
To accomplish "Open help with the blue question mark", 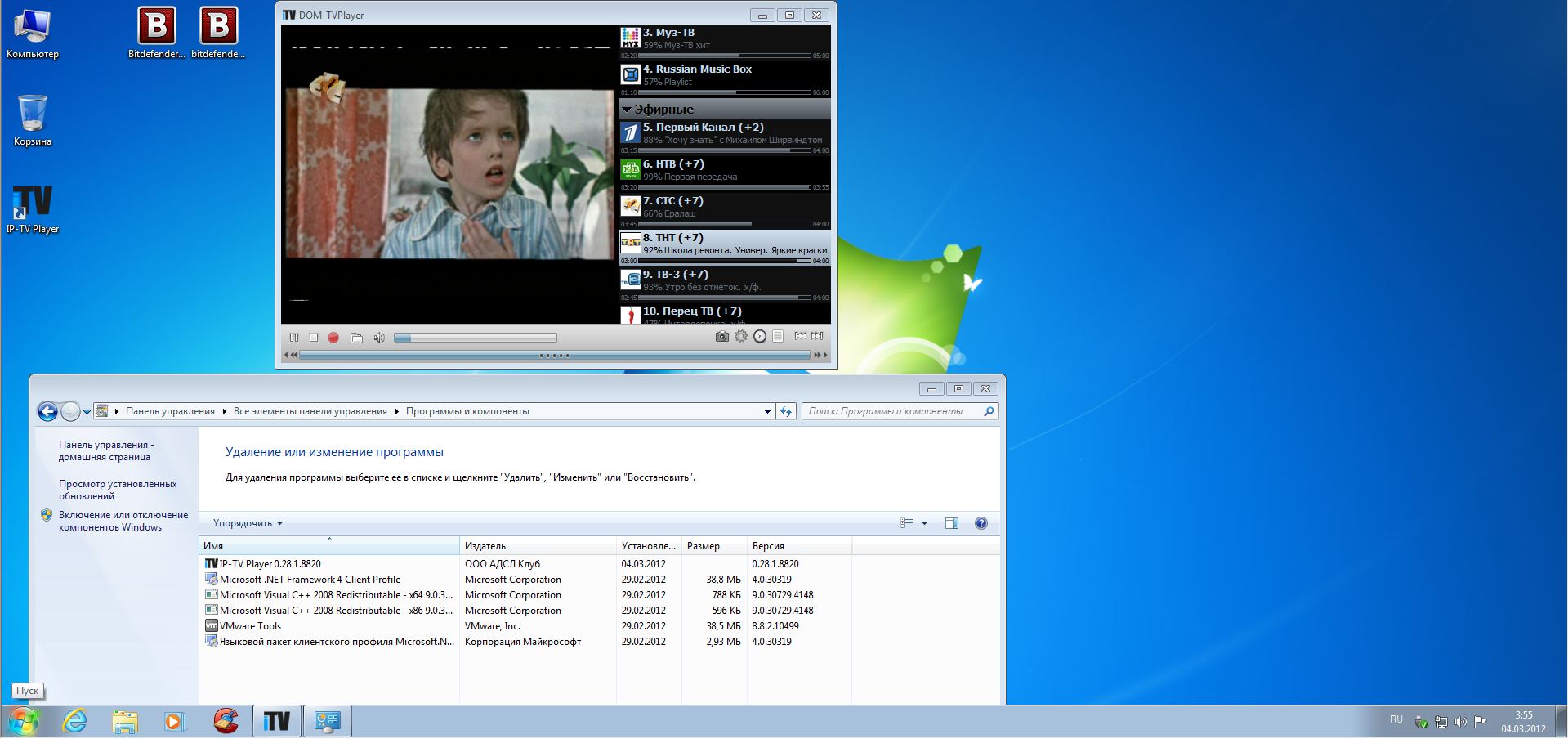I will click(x=981, y=523).
